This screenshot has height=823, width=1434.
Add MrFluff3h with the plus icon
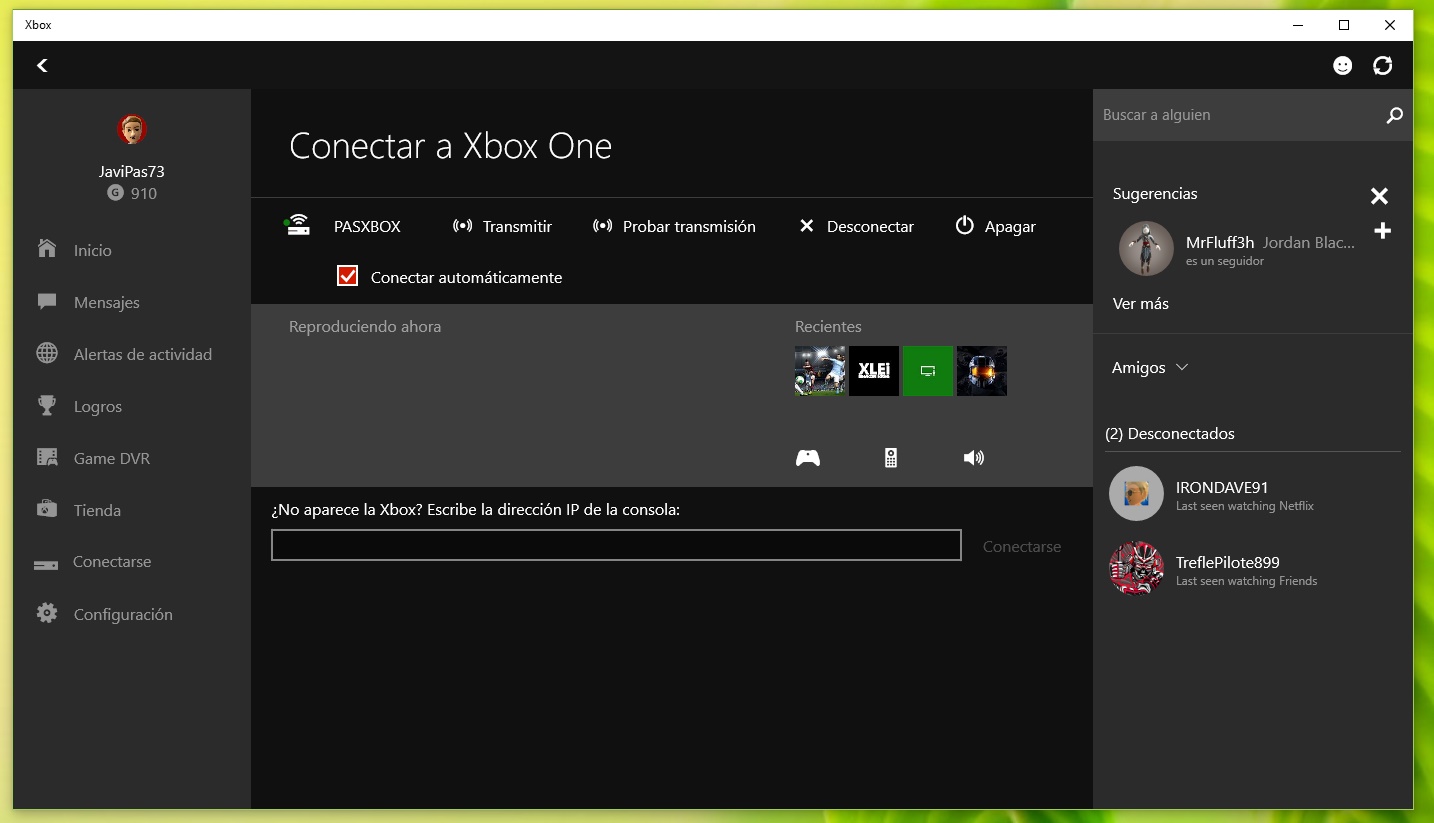[1383, 231]
